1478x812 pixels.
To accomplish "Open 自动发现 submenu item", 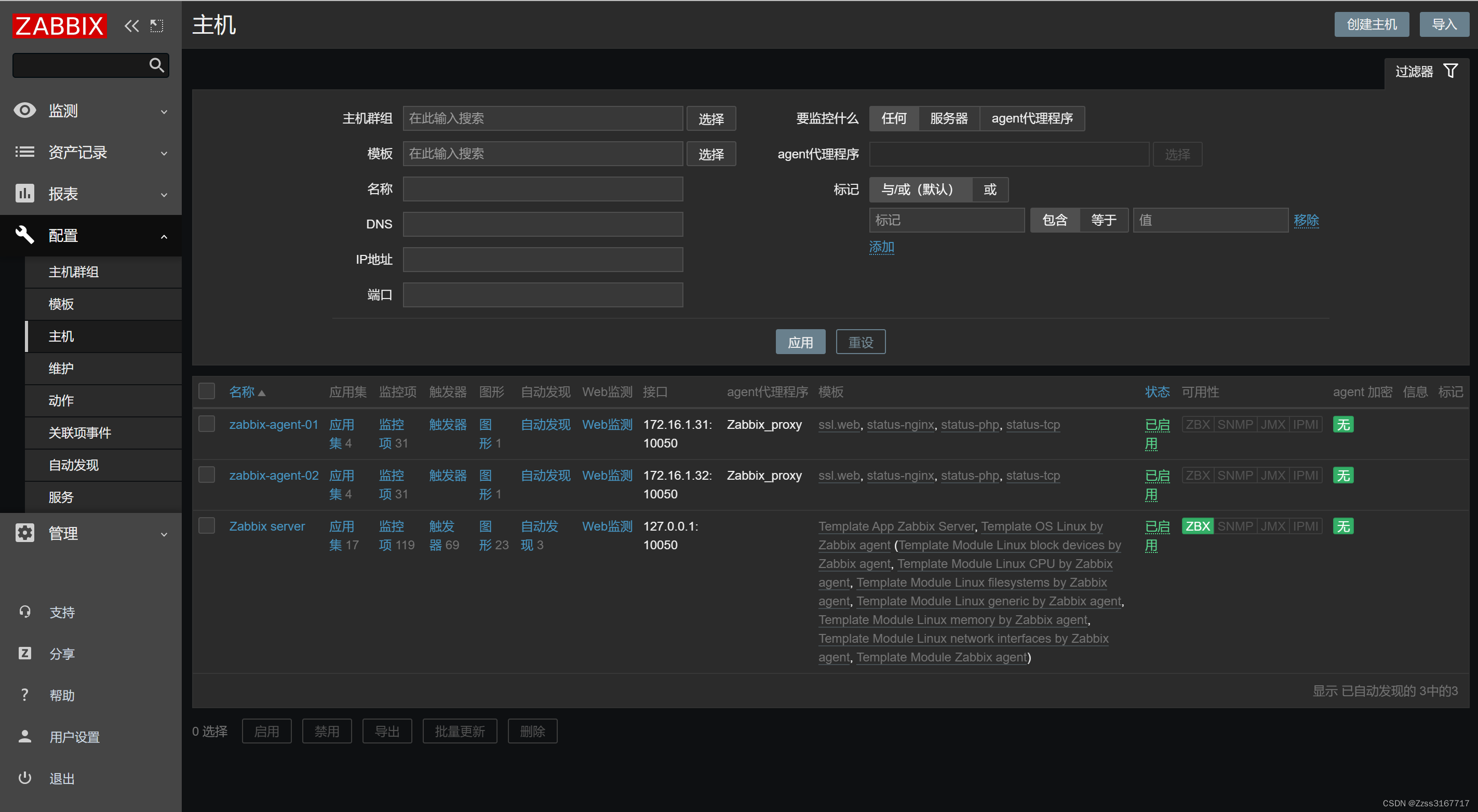I will pyautogui.click(x=104, y=465).
